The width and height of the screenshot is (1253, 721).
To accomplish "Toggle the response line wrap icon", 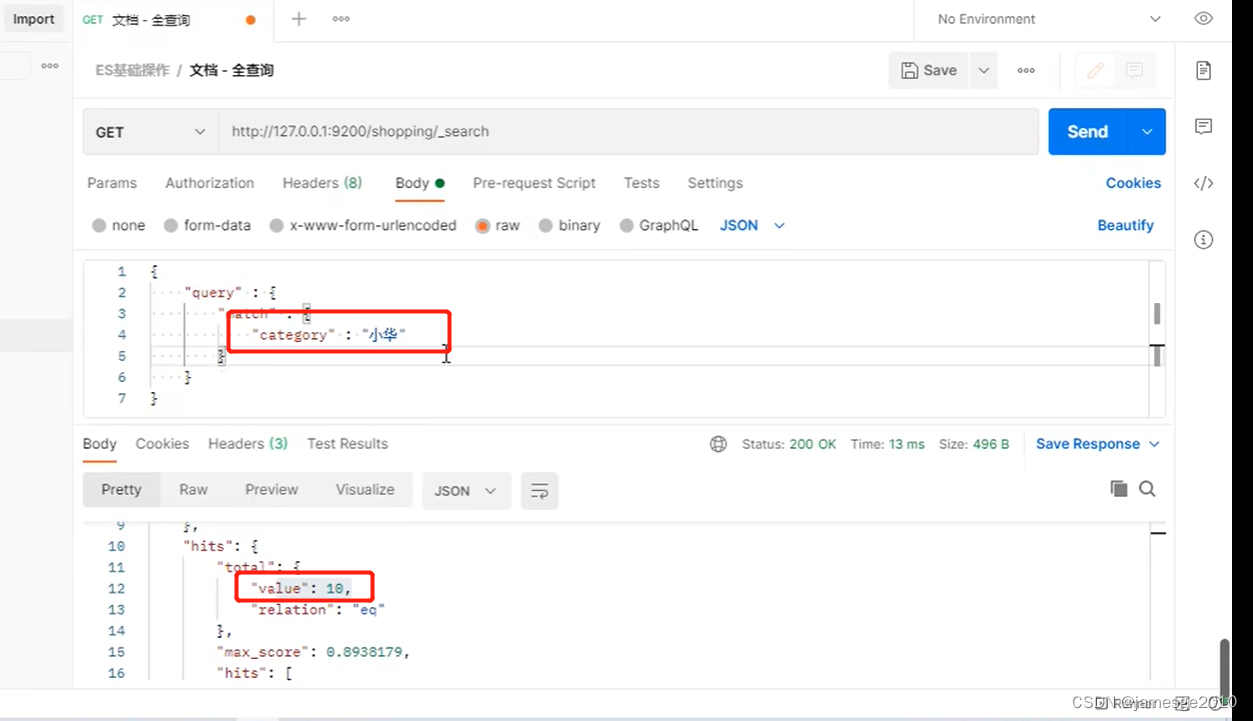I will click(x=540, y=491).
